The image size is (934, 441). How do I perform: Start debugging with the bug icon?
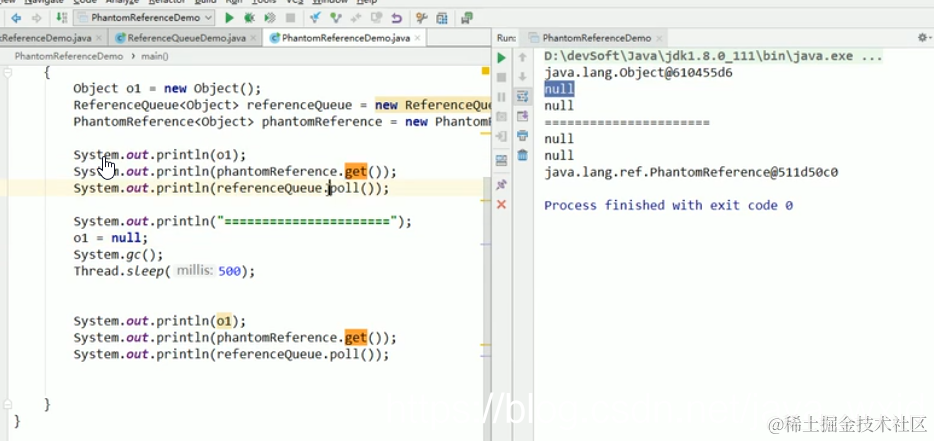pos(250,18)
